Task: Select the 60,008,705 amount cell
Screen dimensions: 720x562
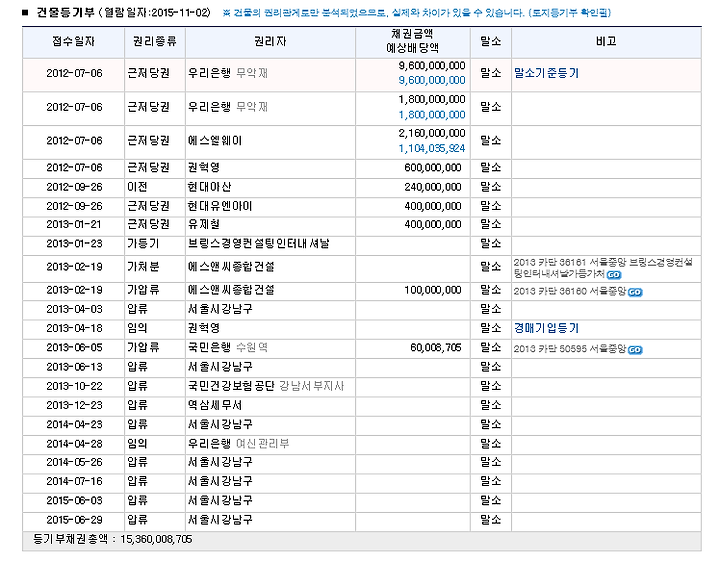Action: 436,348
